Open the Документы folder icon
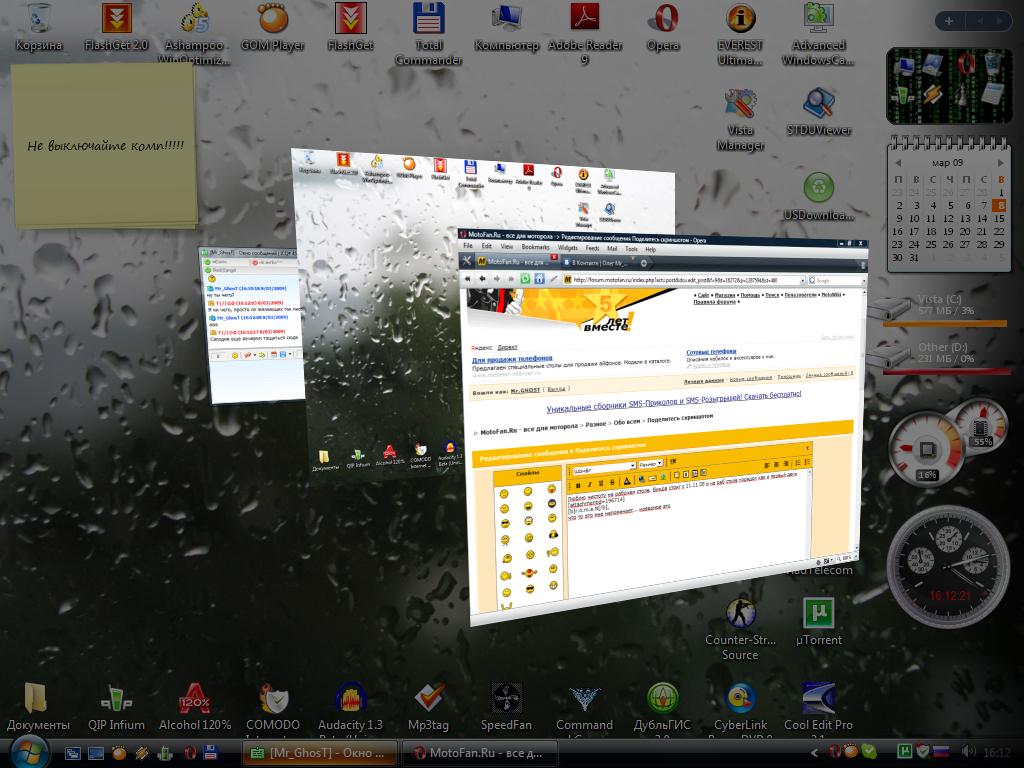 click(x=38, y=707)
